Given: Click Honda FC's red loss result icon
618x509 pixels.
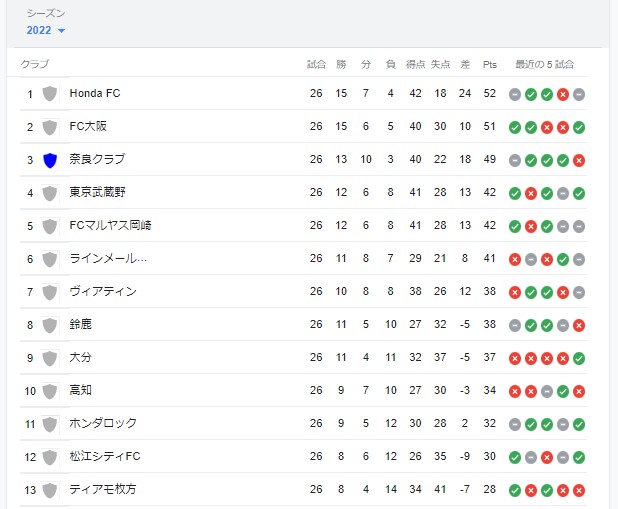Looking at the screenshot, I should [563, 95].
